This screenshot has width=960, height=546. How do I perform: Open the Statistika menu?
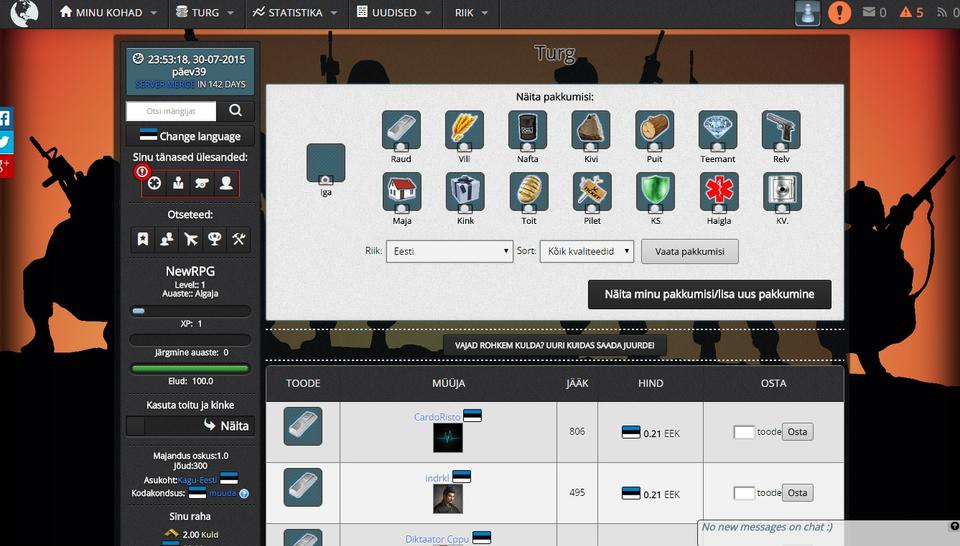click(294, 13)
